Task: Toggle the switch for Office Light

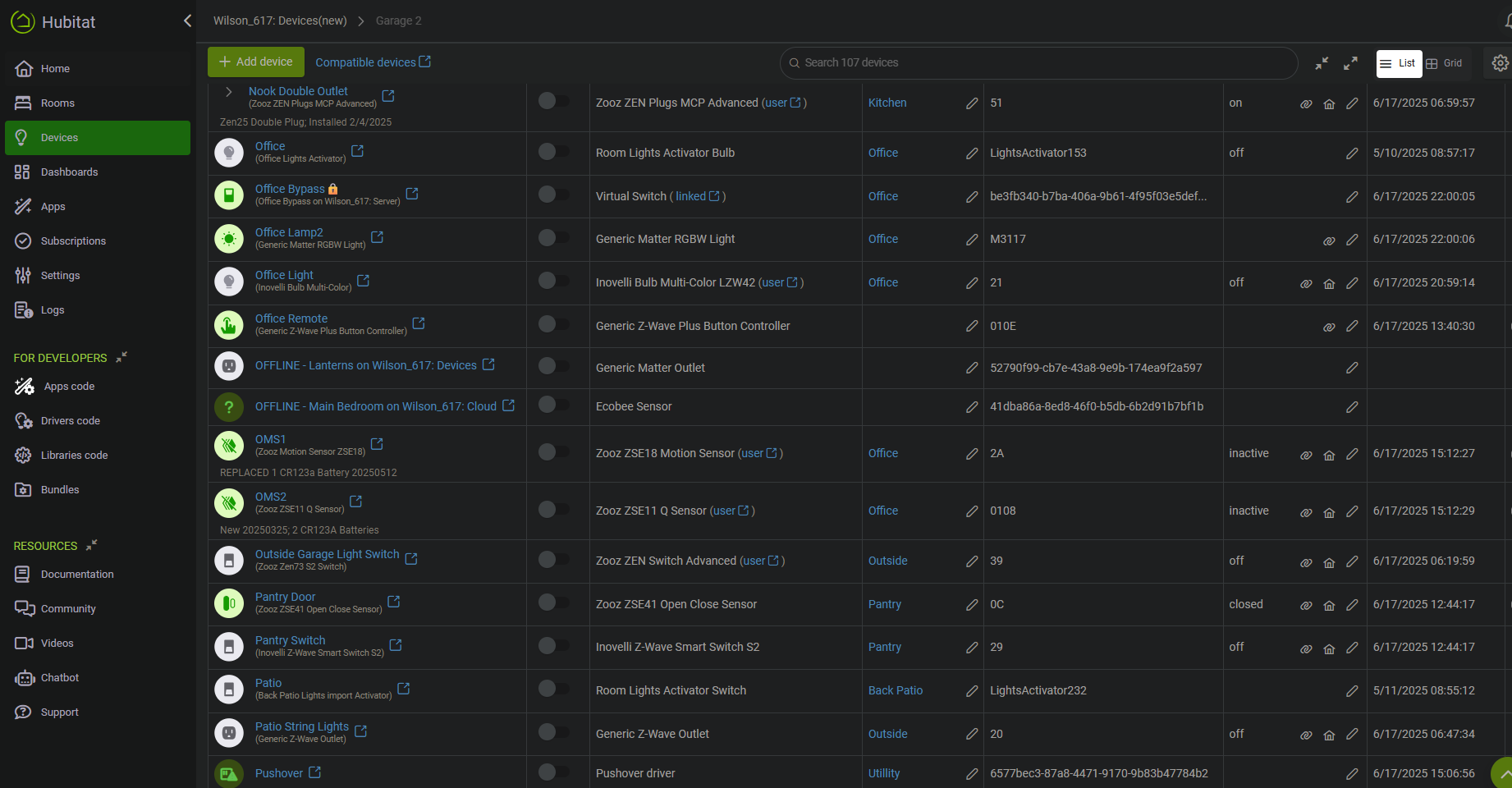Action: (x=553, y=281)
